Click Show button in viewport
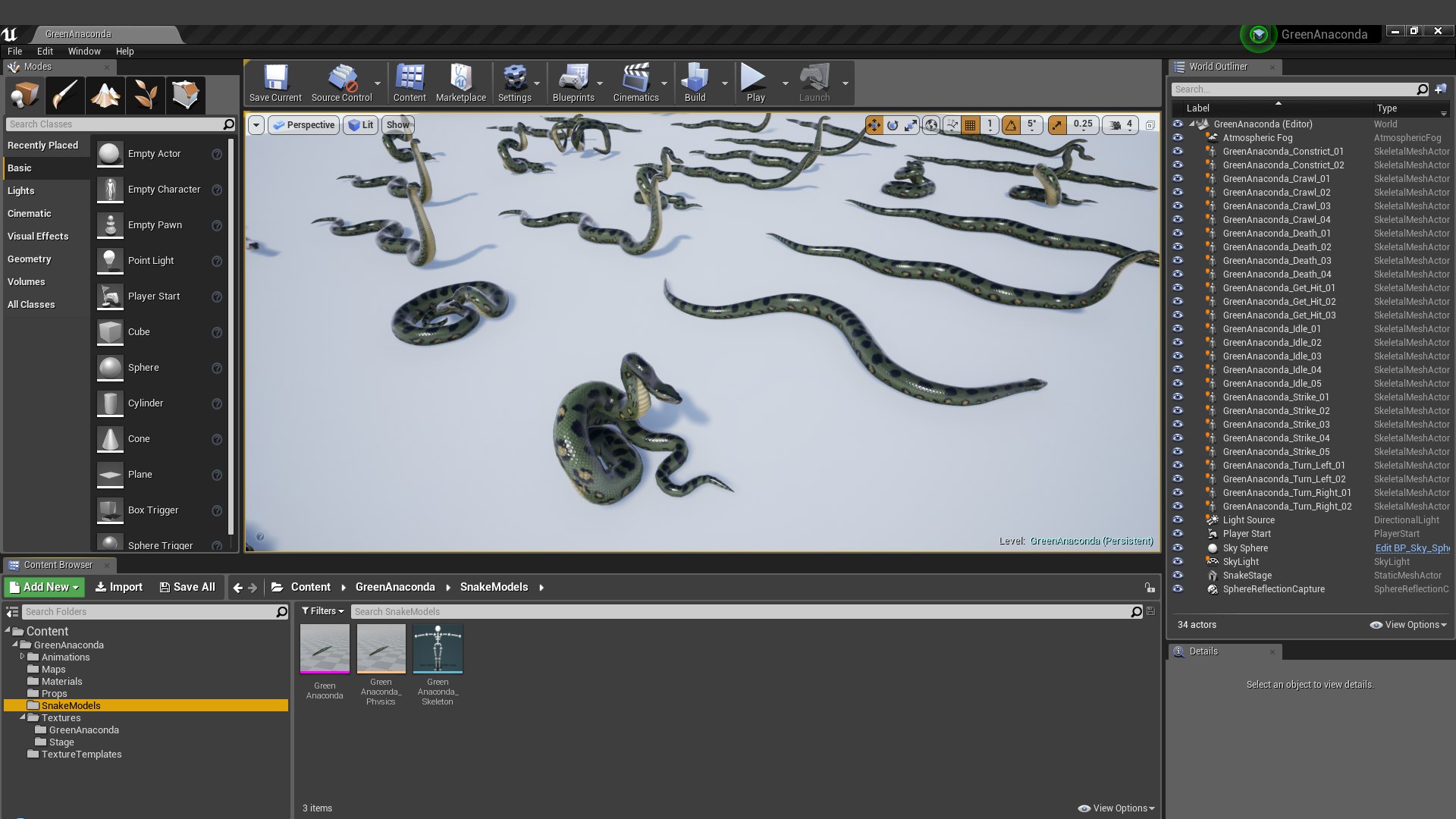 397,125
